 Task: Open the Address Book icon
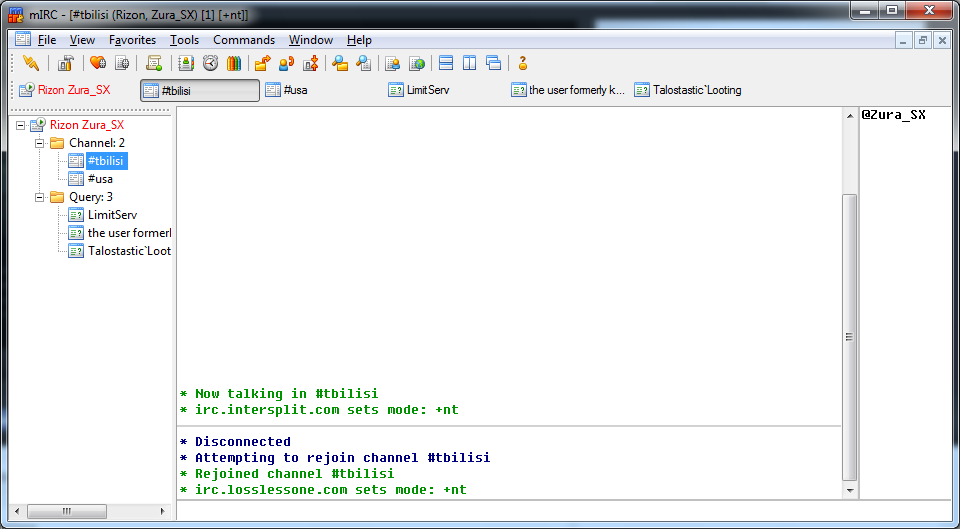click(186, 63)
